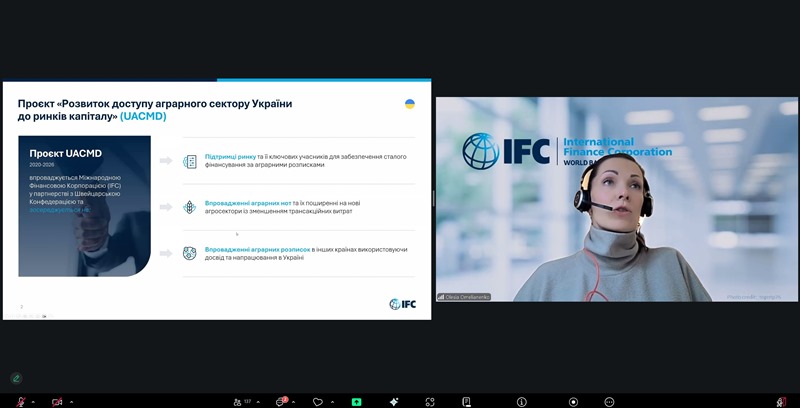Open video options arrow beside camera

tap(71, 402)
